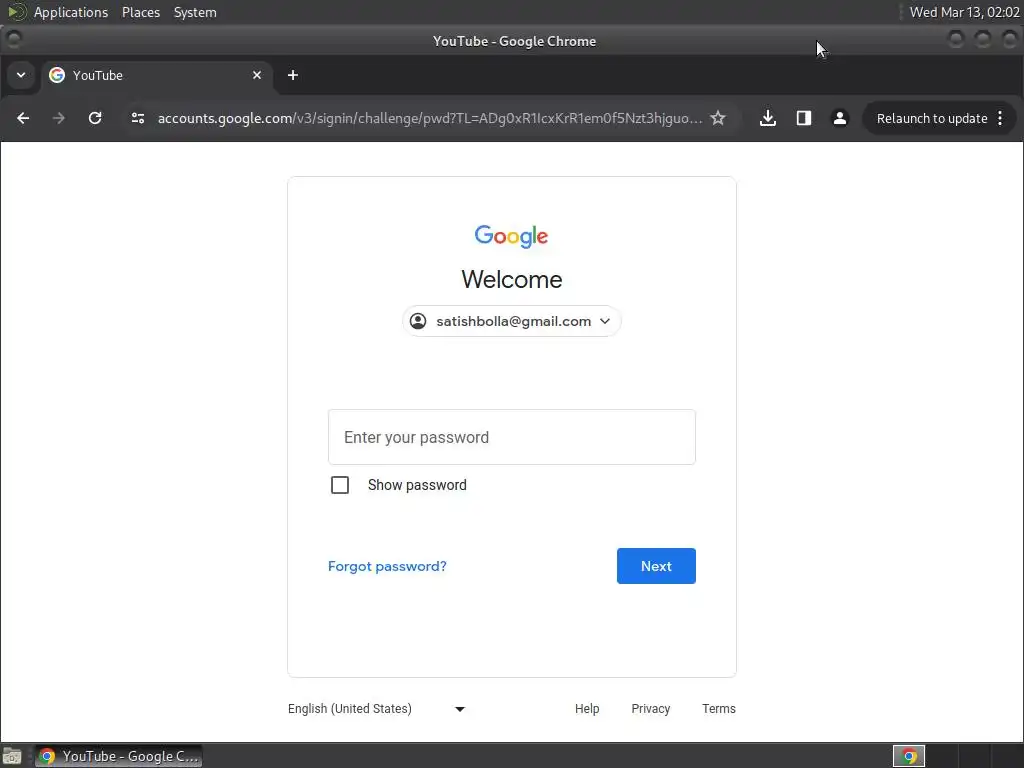Open the Terms link in footer

pyautogui.click(x=719, y=709)
